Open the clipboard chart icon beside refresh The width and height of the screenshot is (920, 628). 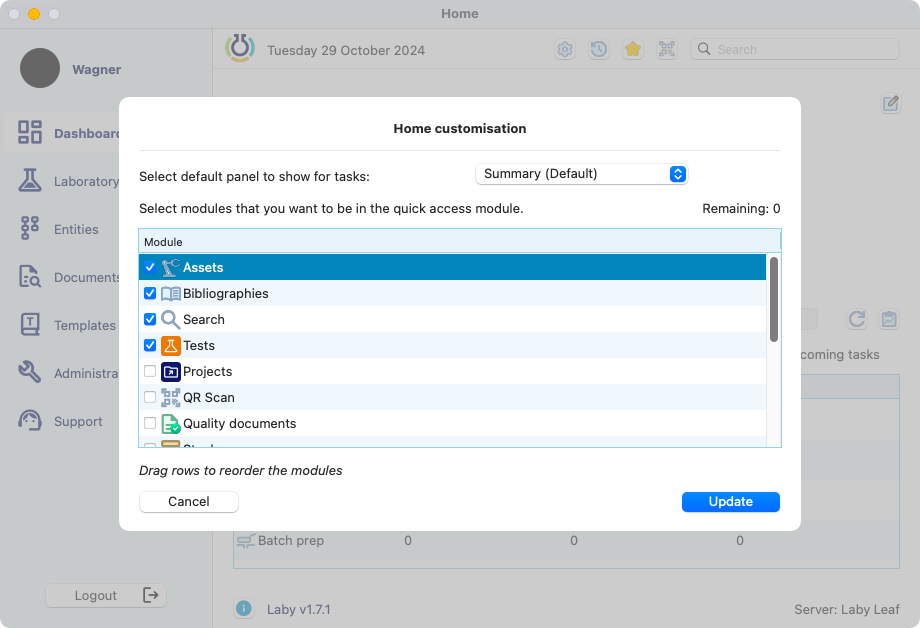click(889, 319)
